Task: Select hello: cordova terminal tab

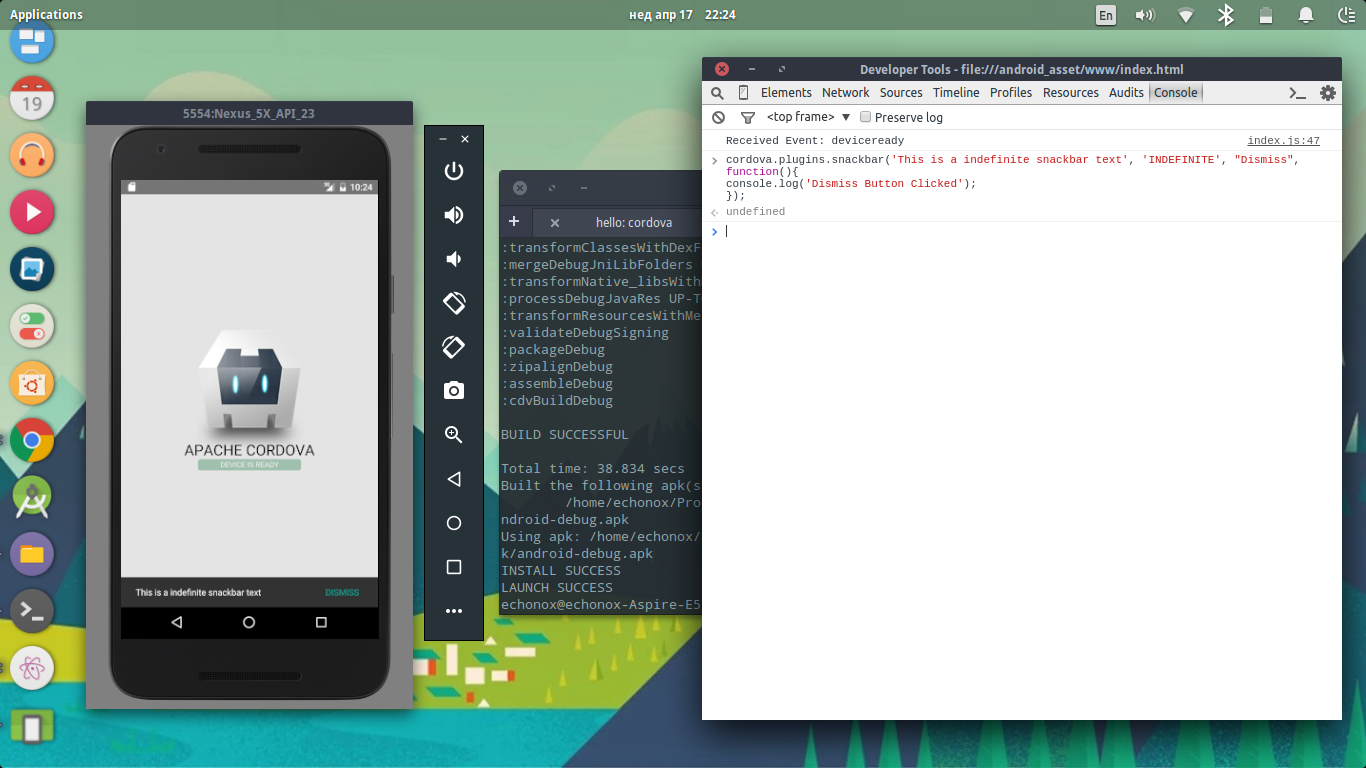Action: pyautogui.click(x=634, y=223)
